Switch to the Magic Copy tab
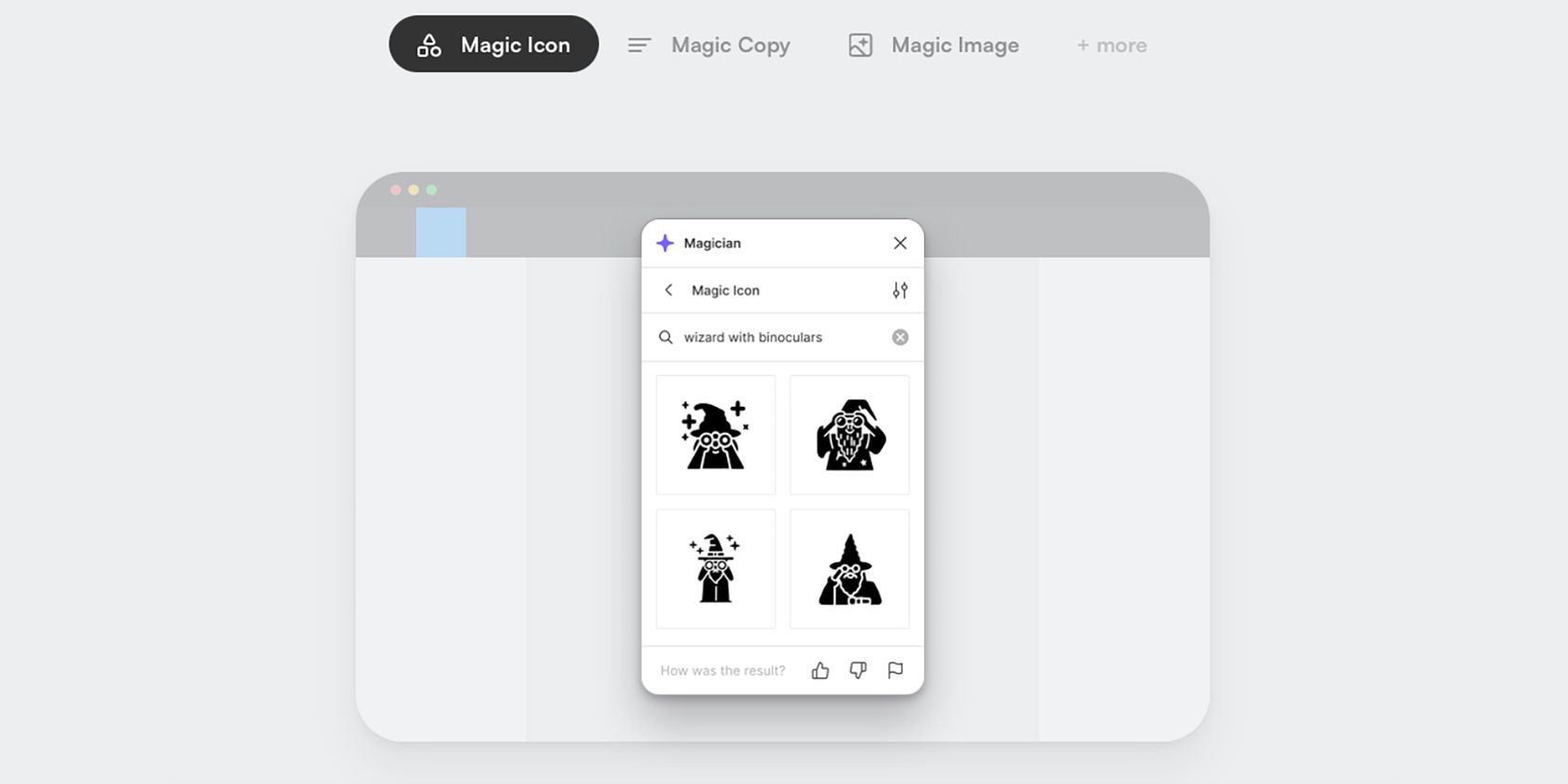This screenshot has height=784, width=1568. pos(709,45)
